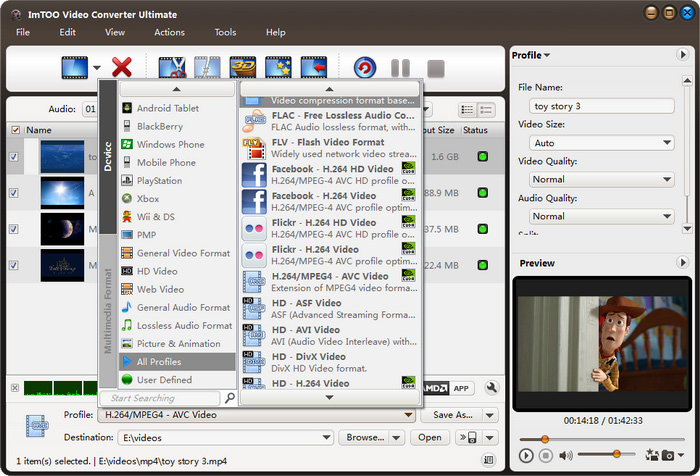Expand the Profile panel arrow button

pyautogui.click(x=682, y=55)
